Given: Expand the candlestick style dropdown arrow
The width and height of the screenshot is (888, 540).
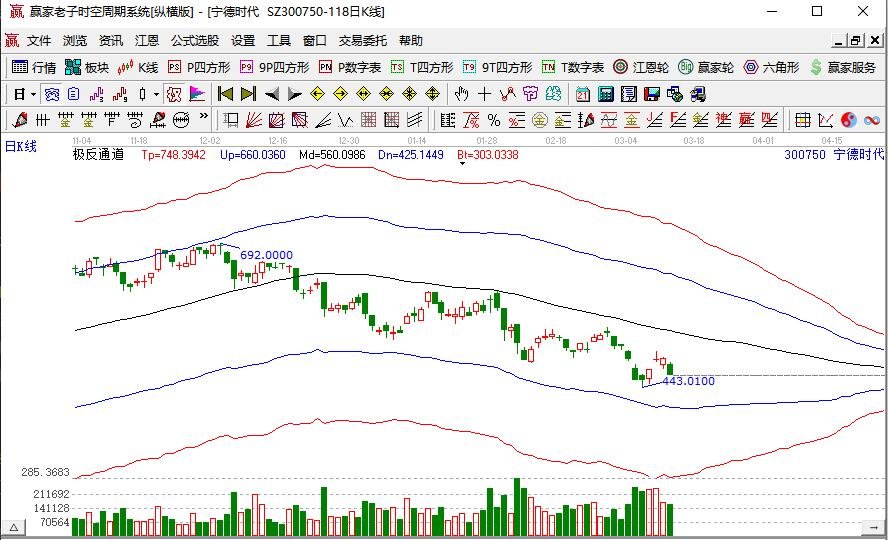Looking at the screenshot, I should pos(156,95).
